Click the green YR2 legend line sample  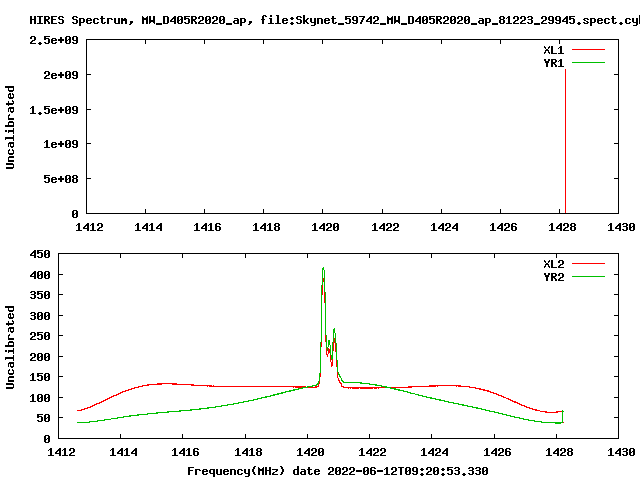588,277
